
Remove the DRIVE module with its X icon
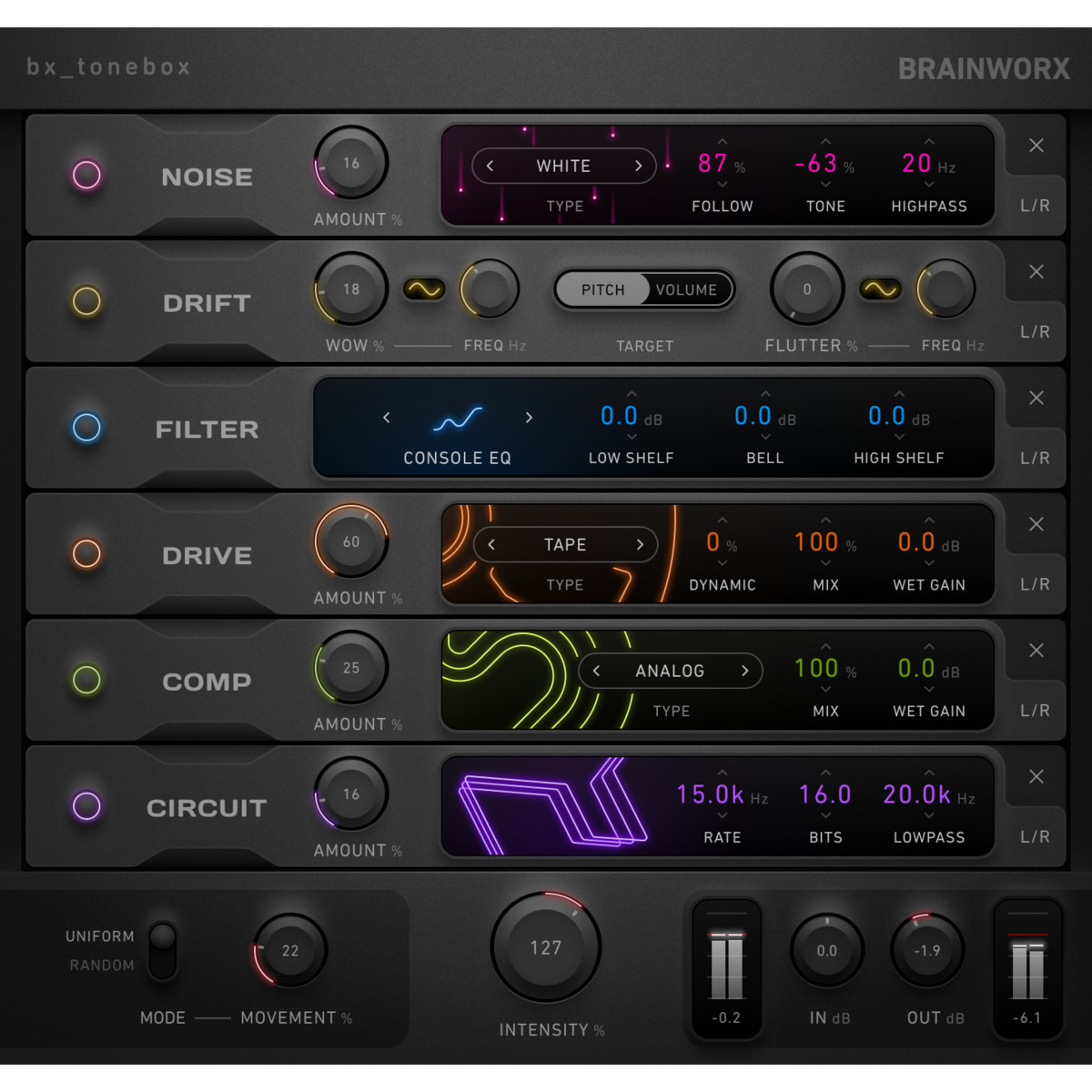(1036, 524)
